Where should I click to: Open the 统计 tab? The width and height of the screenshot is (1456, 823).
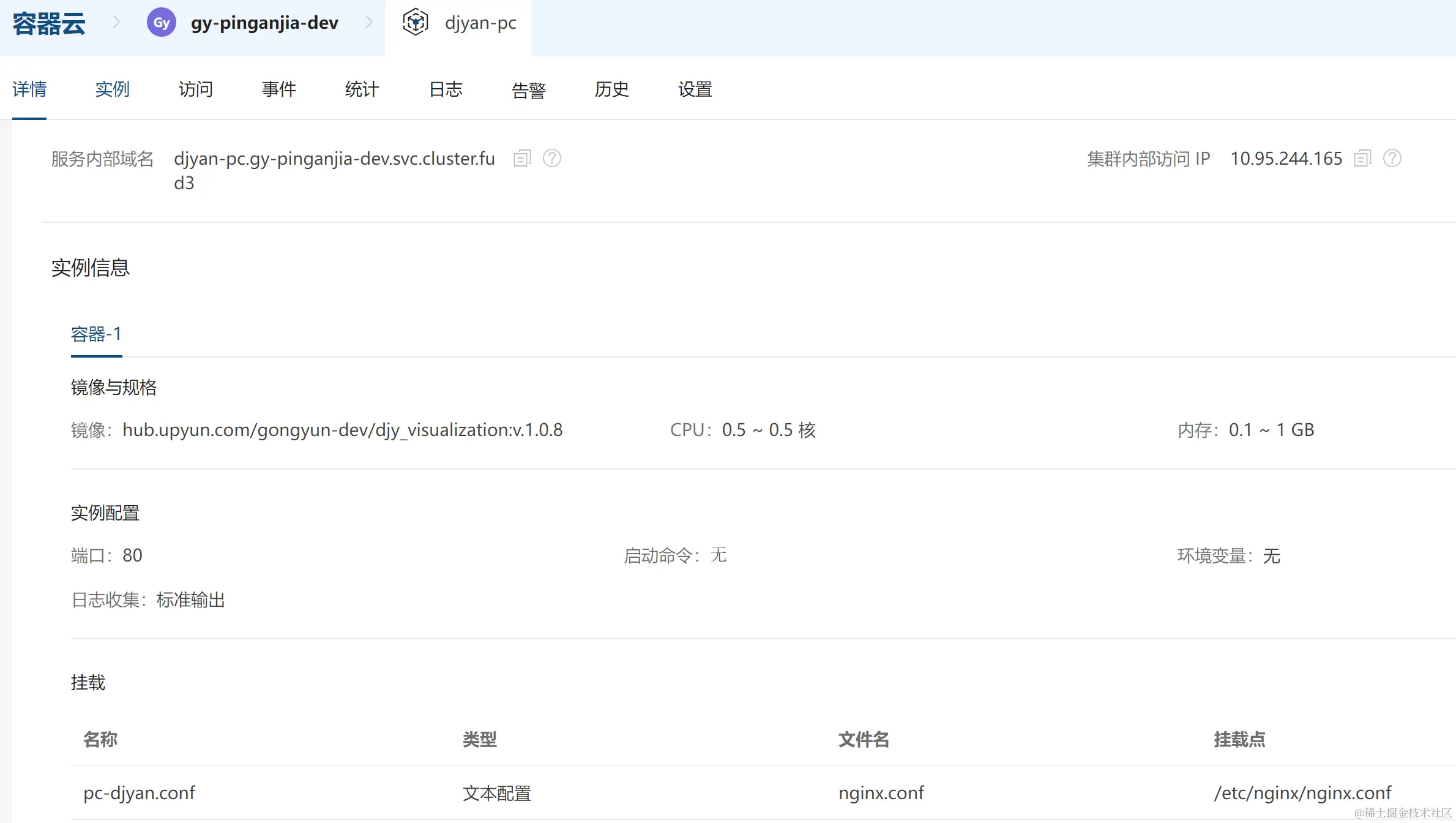(362, 89)
